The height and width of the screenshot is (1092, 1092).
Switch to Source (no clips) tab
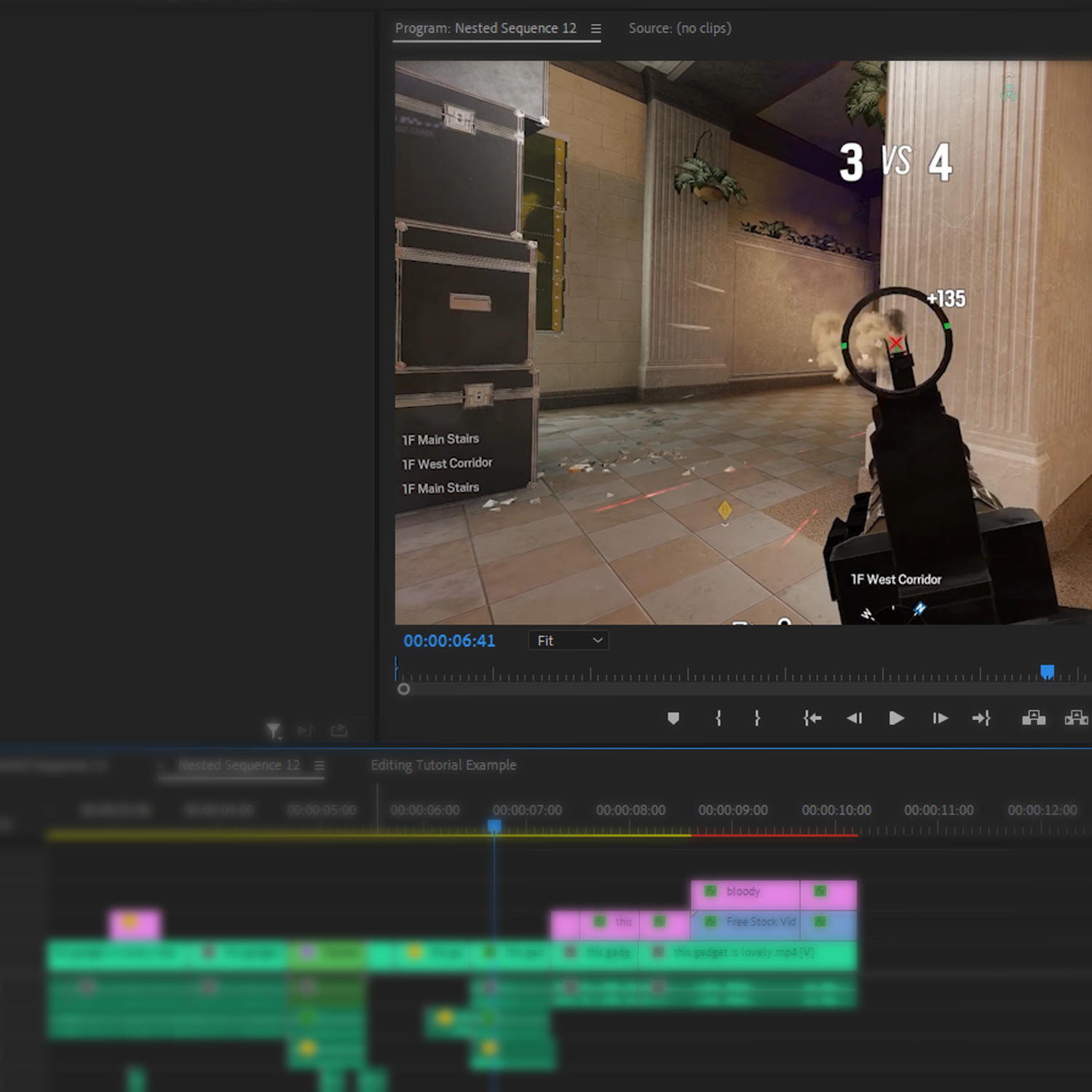point(680,28)
